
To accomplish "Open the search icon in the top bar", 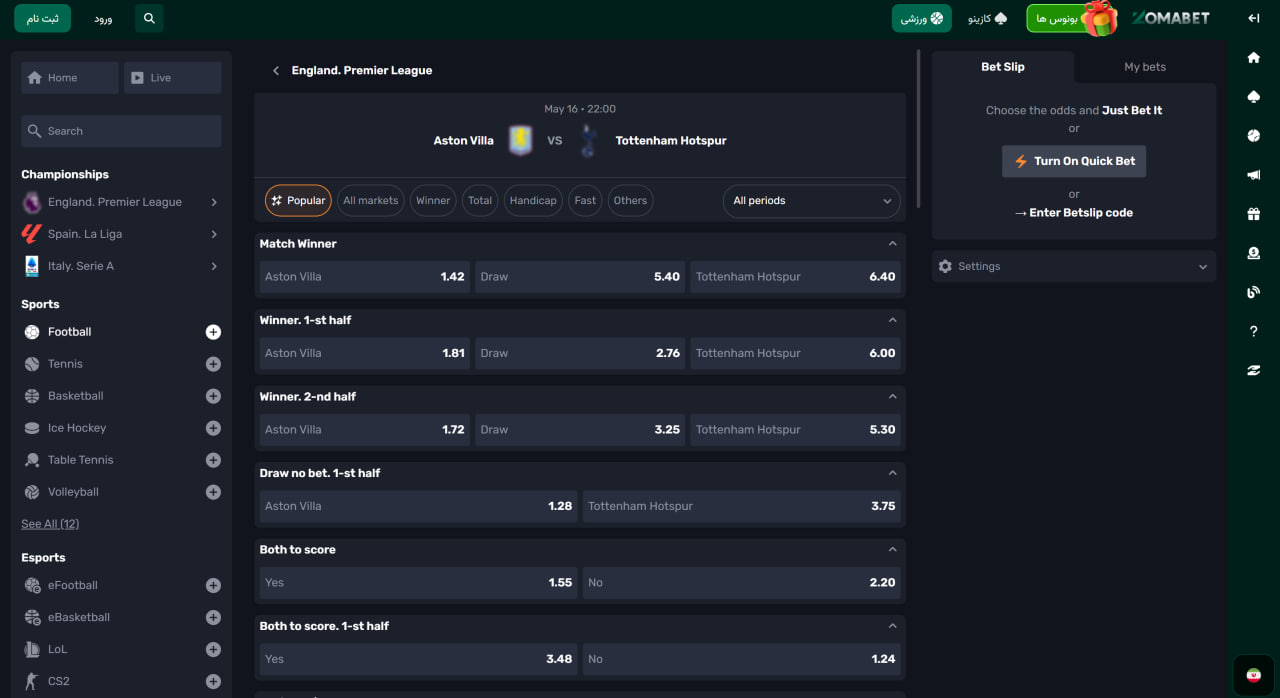I will tap(148, 18).
